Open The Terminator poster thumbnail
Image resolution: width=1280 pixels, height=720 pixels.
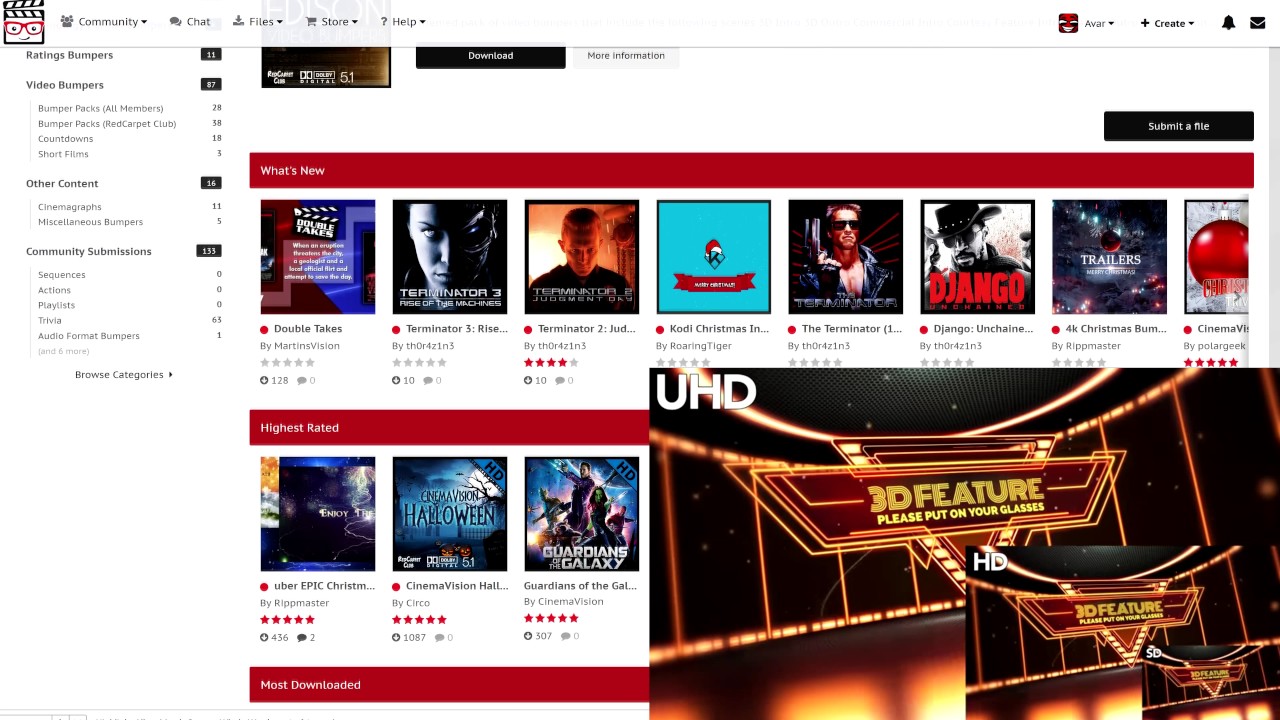pos(846,257)
